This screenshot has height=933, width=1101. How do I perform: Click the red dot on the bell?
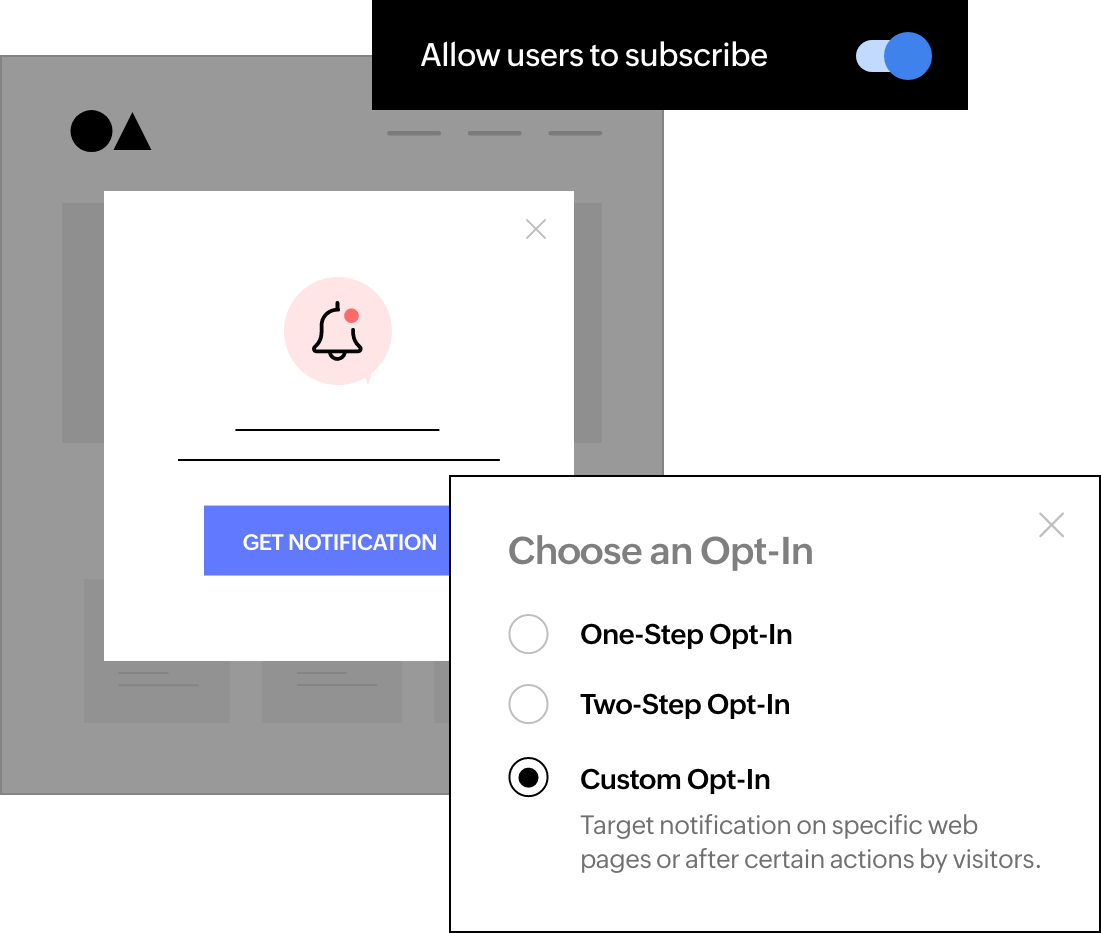coord(352,315)
